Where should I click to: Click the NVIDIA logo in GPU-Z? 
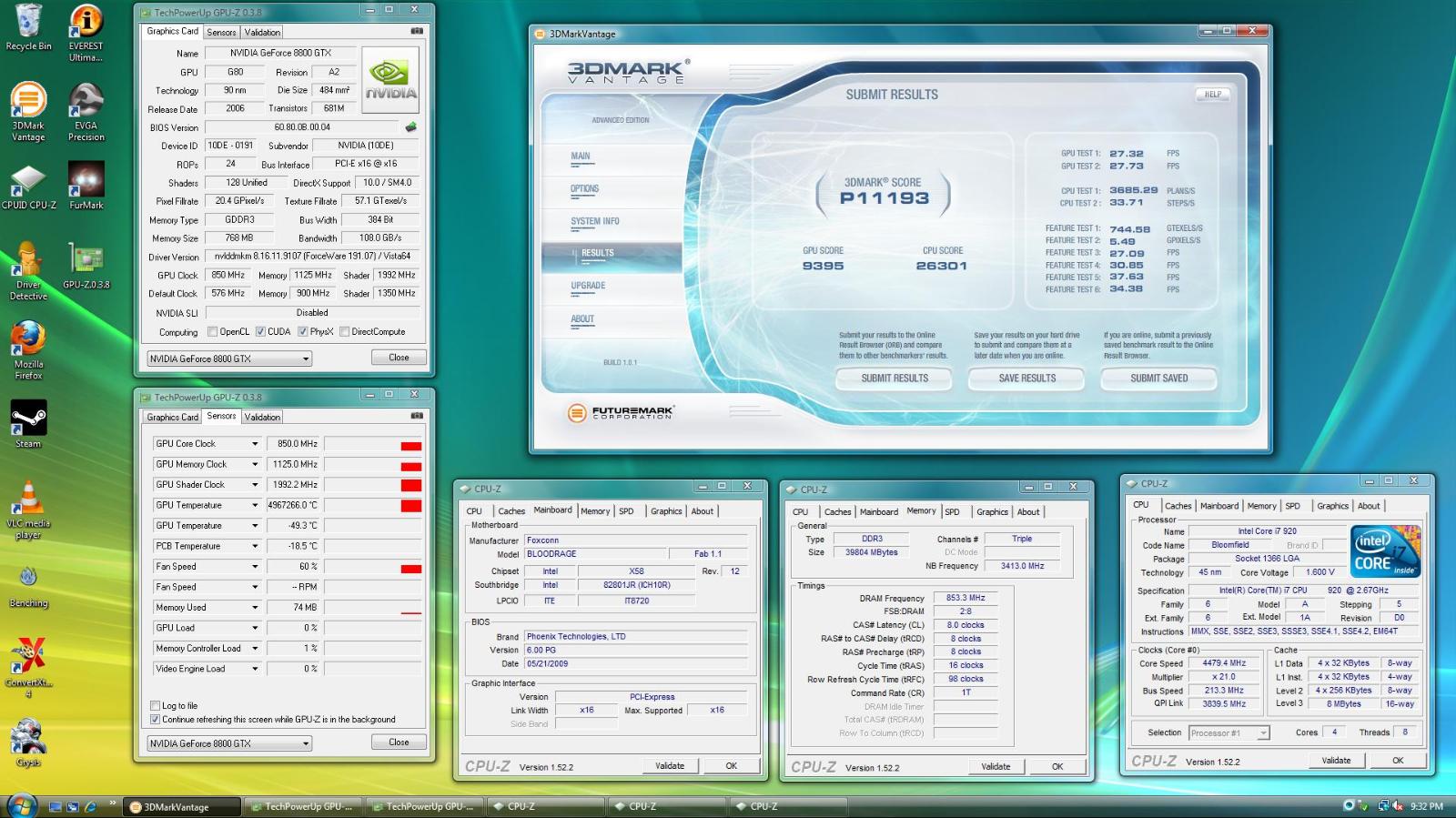390,80
